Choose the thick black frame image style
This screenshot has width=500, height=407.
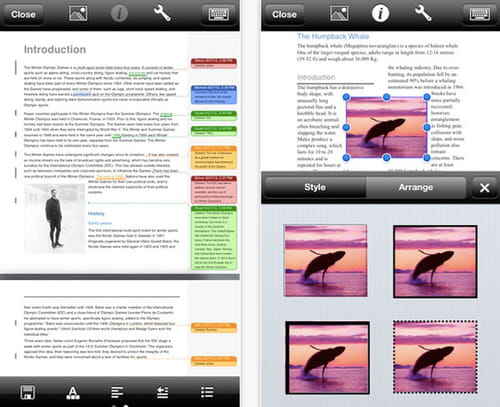coord(327,357)
